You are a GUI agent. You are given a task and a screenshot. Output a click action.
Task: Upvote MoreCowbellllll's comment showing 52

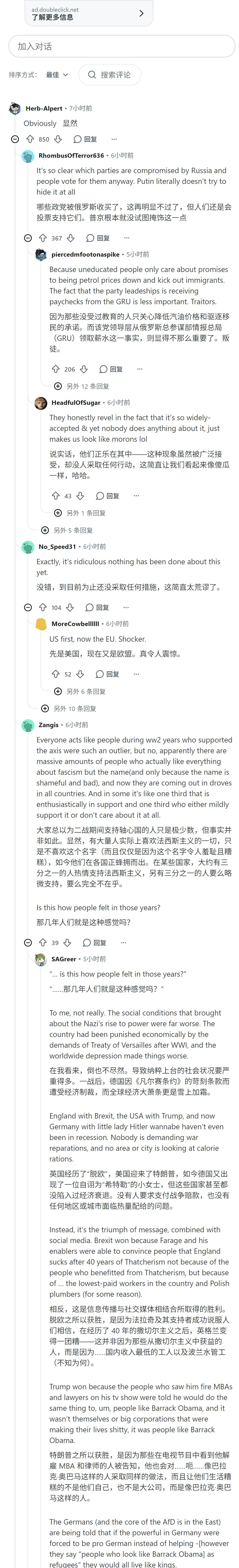(x=55, y=674)
